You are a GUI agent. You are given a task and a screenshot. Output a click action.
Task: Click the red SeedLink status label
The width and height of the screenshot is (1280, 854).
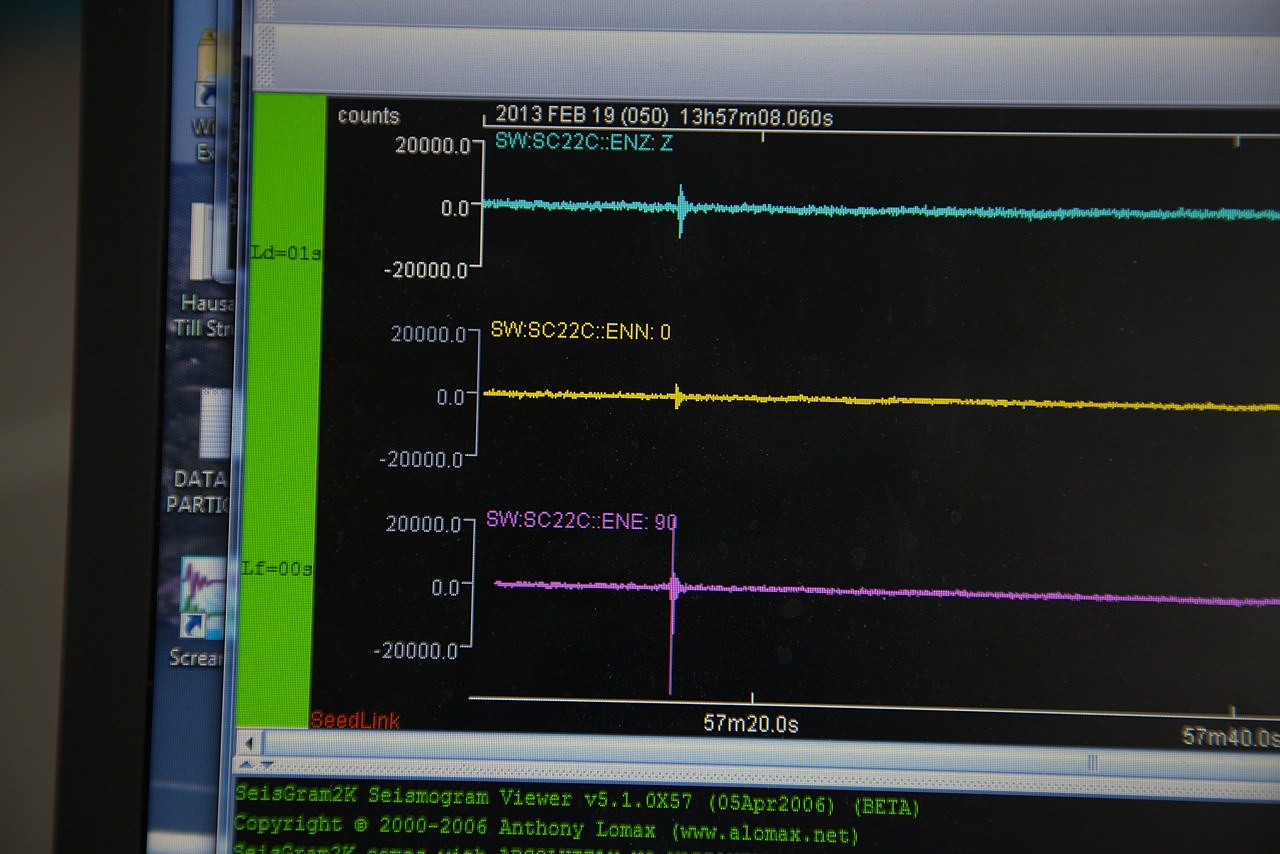(x=355, y=720)
